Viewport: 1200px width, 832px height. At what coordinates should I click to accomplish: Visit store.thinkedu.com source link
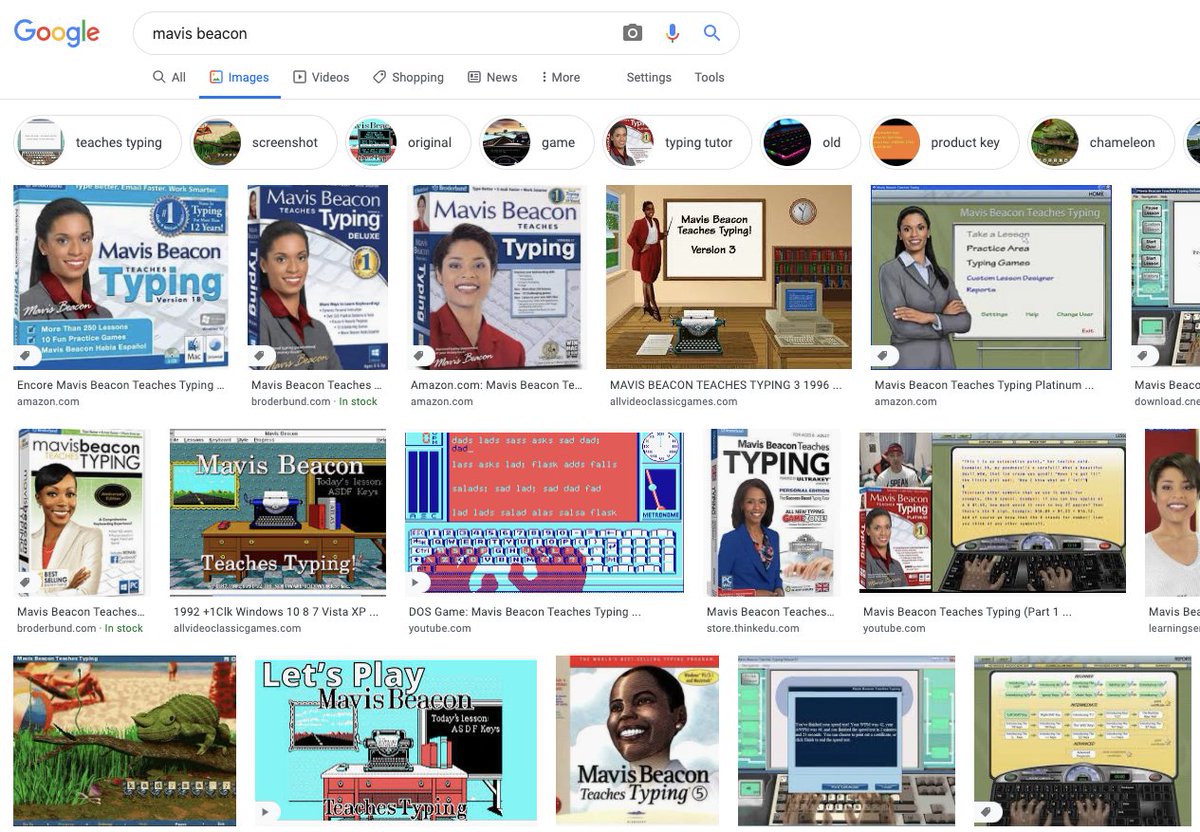(753, 629)
